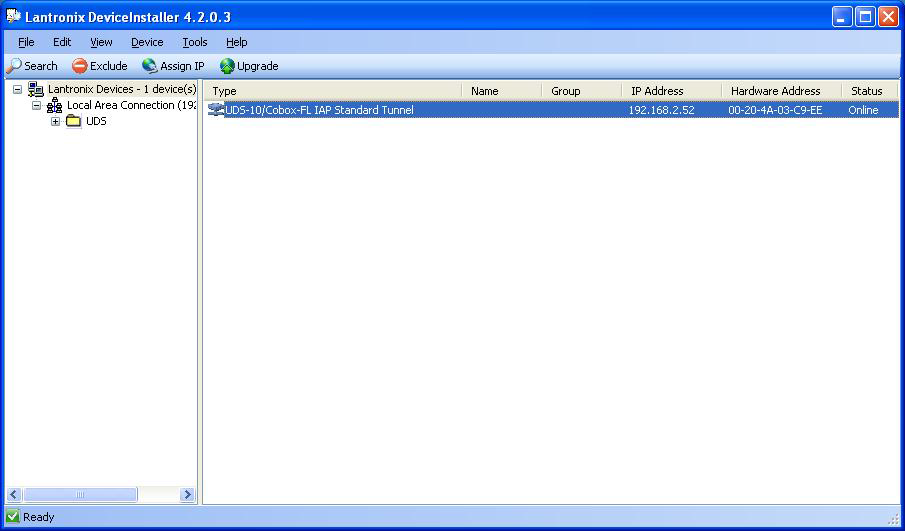Select 'Lantronix Devices - 1 device(s)' tree item

pyautogui.click(x=122, y=89)
